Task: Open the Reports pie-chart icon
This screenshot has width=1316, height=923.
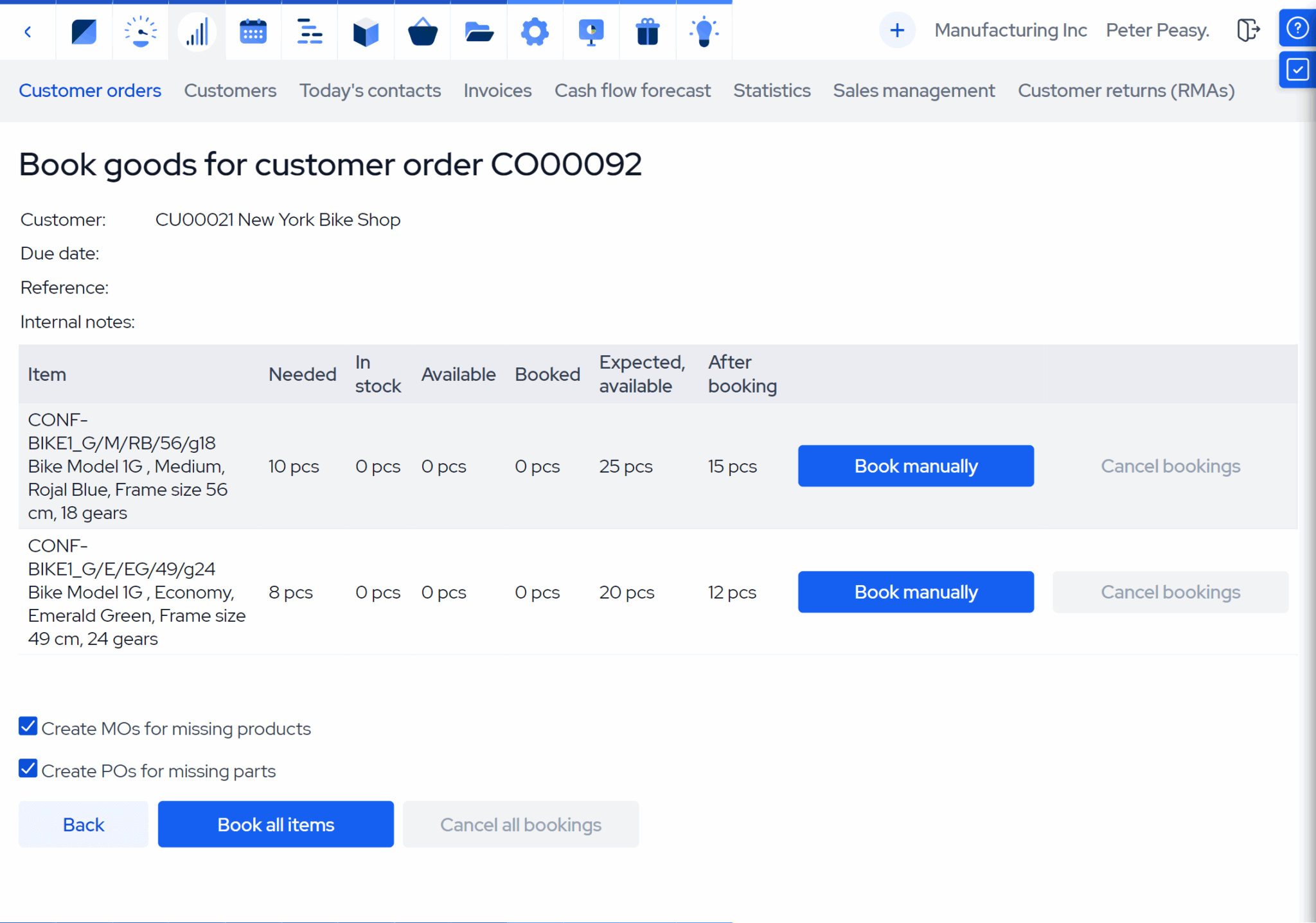Action: tap(591, 30)
